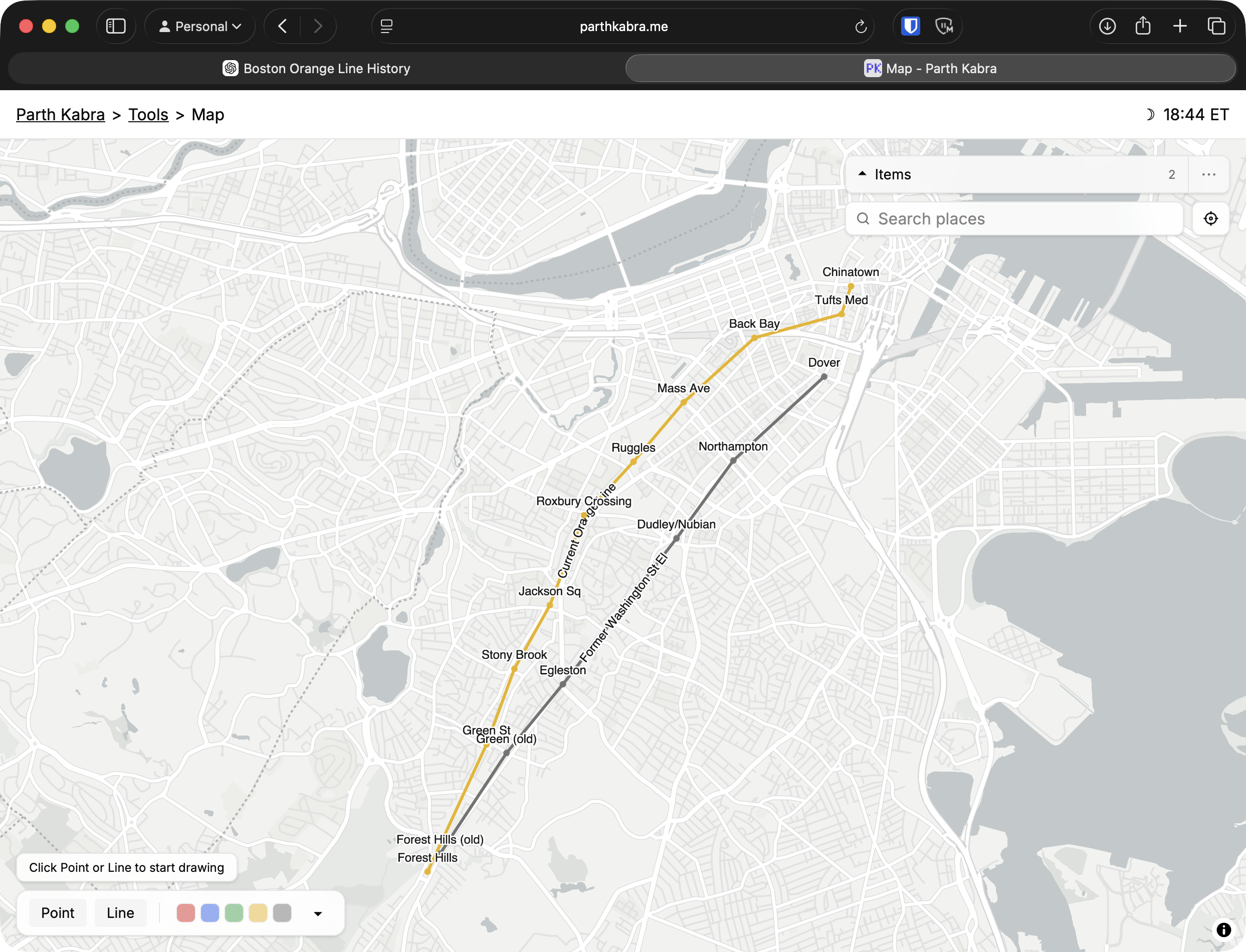
Task: Click the Tufts Med station point
Action: tap(842, 314)
